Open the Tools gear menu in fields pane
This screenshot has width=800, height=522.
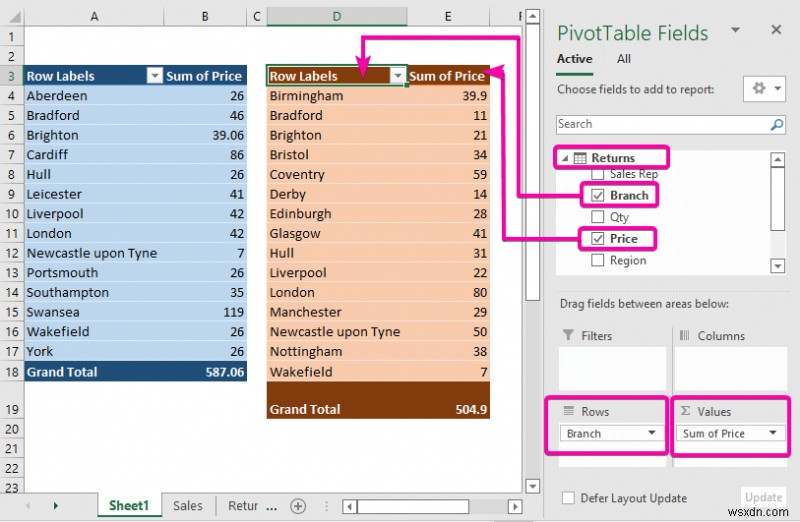[x=764, y=89]
